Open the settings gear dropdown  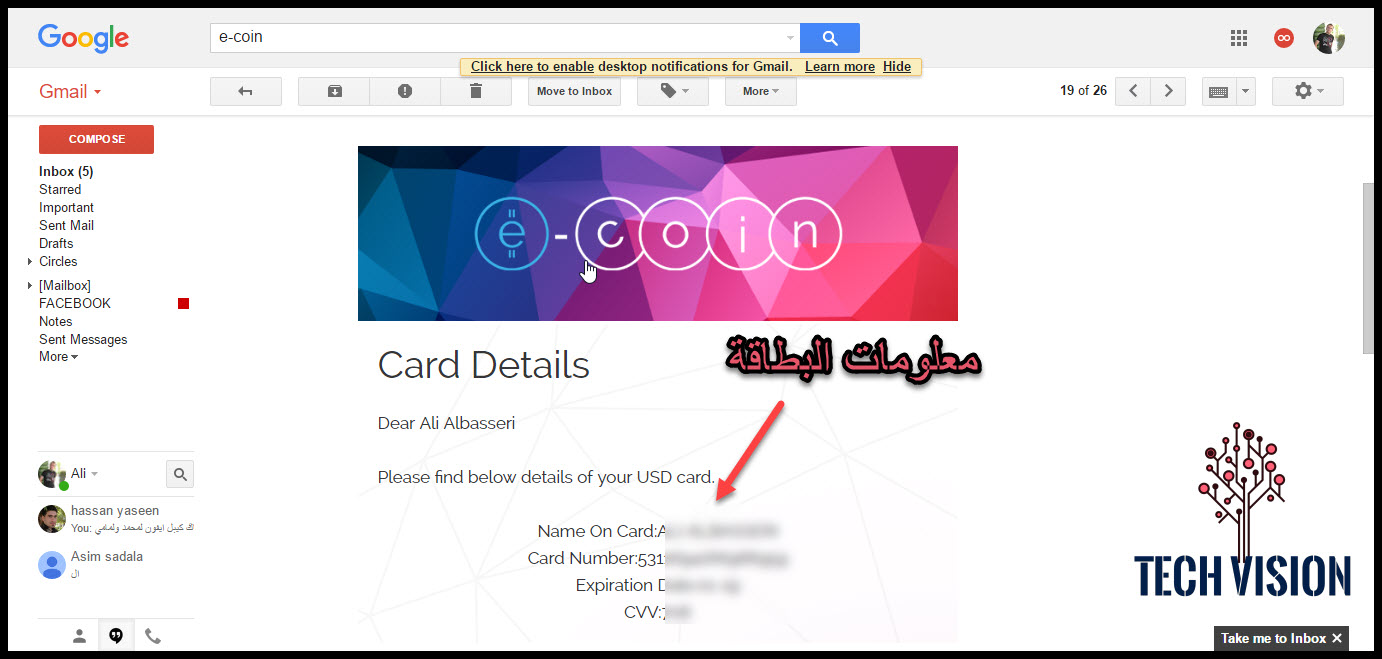[1308, 91]
